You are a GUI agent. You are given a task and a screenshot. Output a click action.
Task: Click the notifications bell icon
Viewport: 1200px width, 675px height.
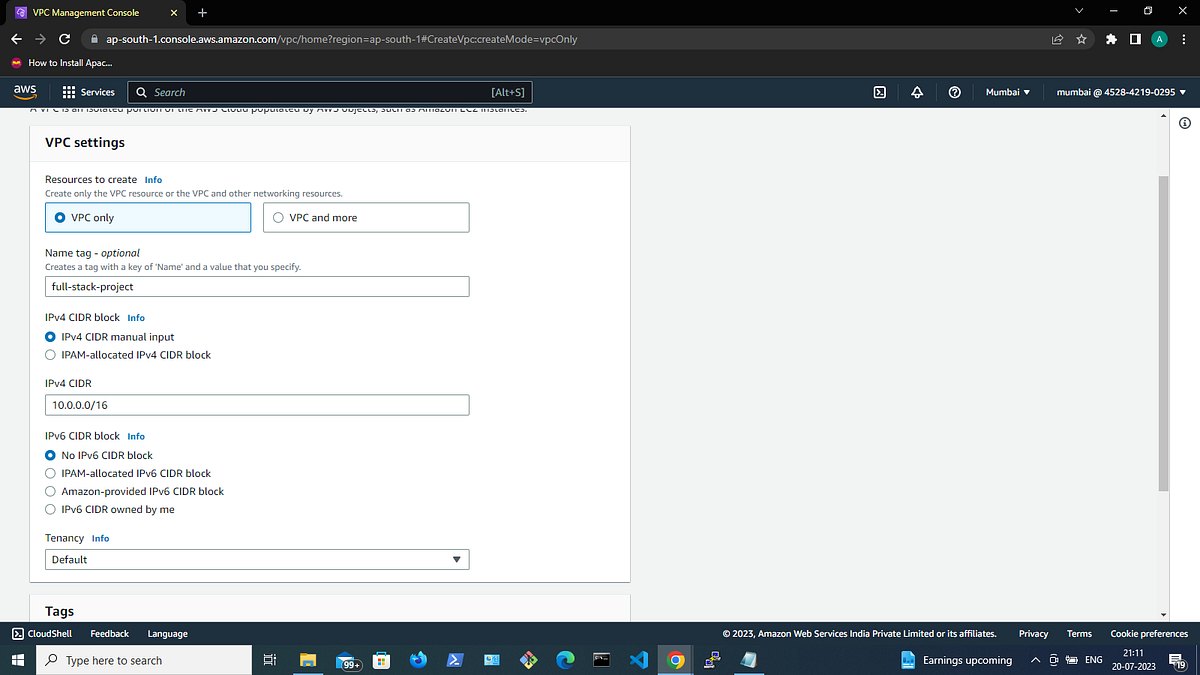(916, 91)
